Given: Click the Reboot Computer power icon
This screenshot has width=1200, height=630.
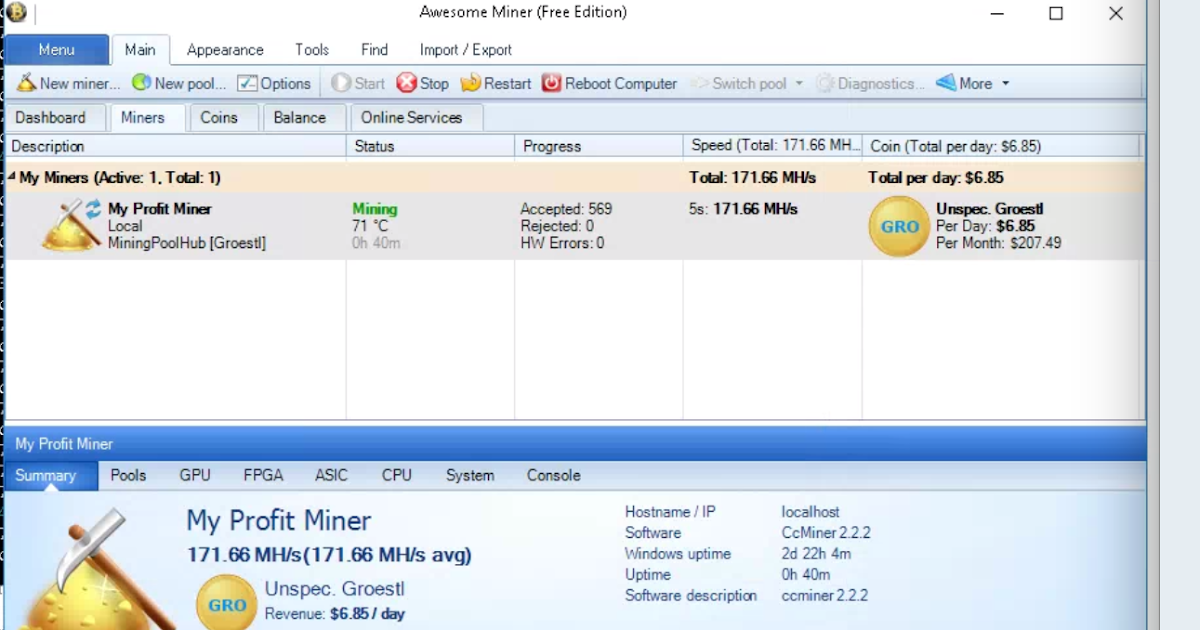Looking at the screenshot, I should 552,83.
